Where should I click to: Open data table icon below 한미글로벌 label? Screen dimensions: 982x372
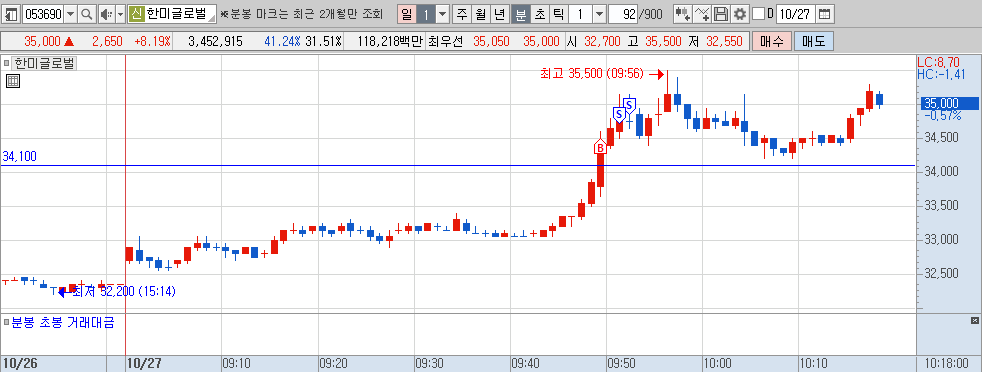(13, 81)
